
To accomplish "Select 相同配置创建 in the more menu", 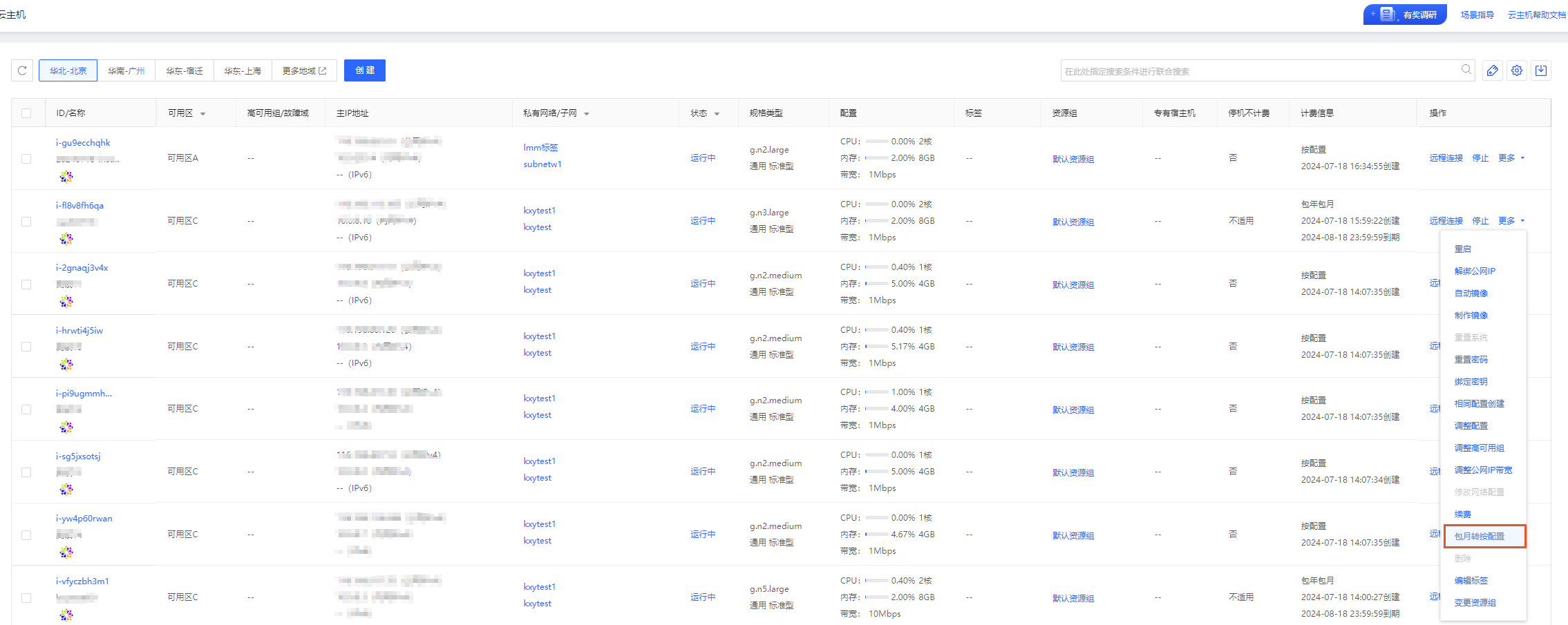I will pos(1480,404).
